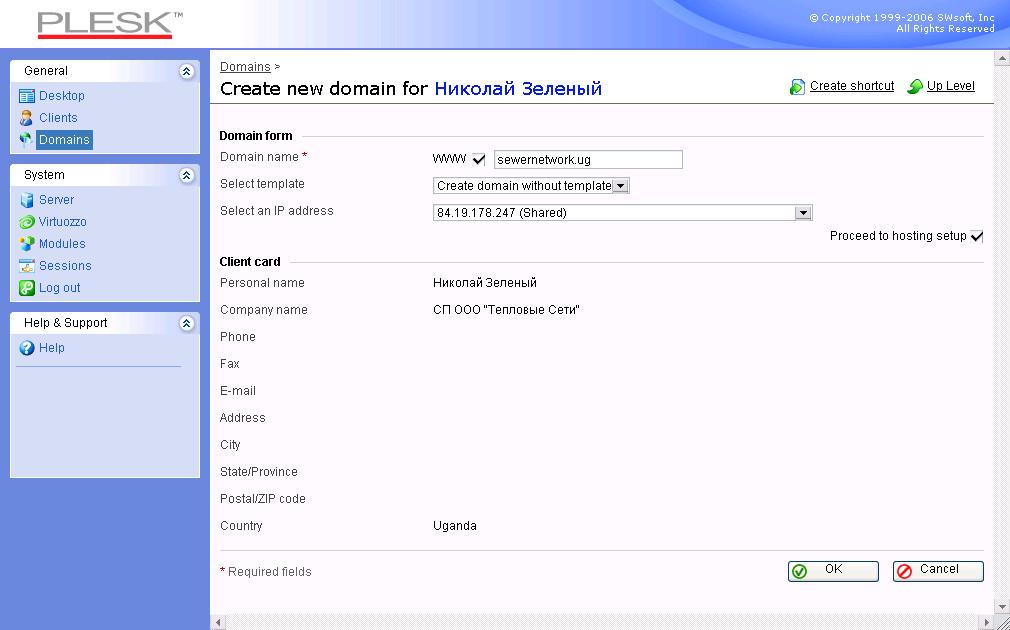Click the Clients icon in sidebar
Viewport: 1010px width, 630px height.
pyautogui.click(x=27, y=118)
